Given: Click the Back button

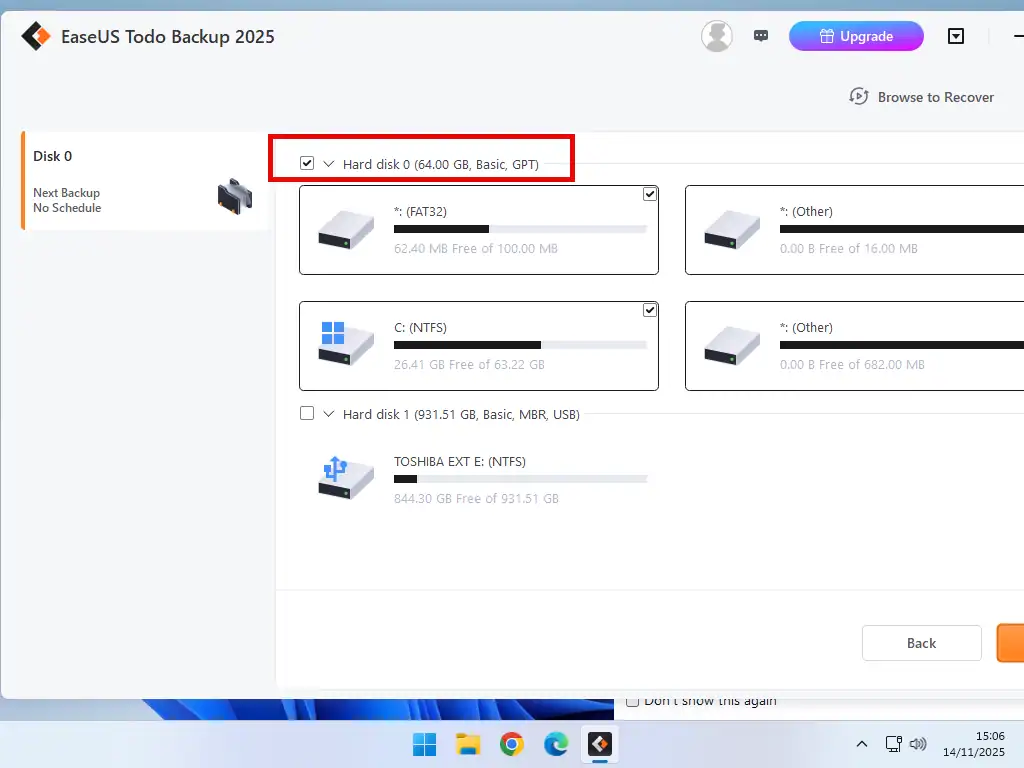Looking at the screenshot, I should (x=921, y=643).
